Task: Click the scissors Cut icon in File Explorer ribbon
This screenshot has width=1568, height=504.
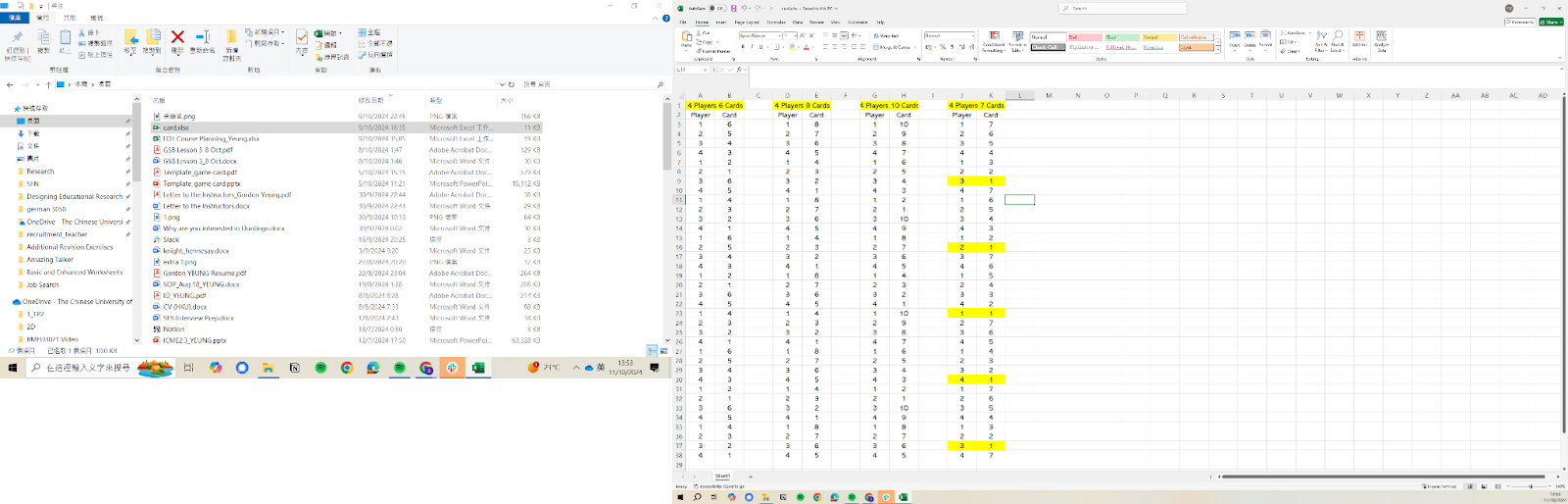Action: pyautogui.click(x=81, y=32)
